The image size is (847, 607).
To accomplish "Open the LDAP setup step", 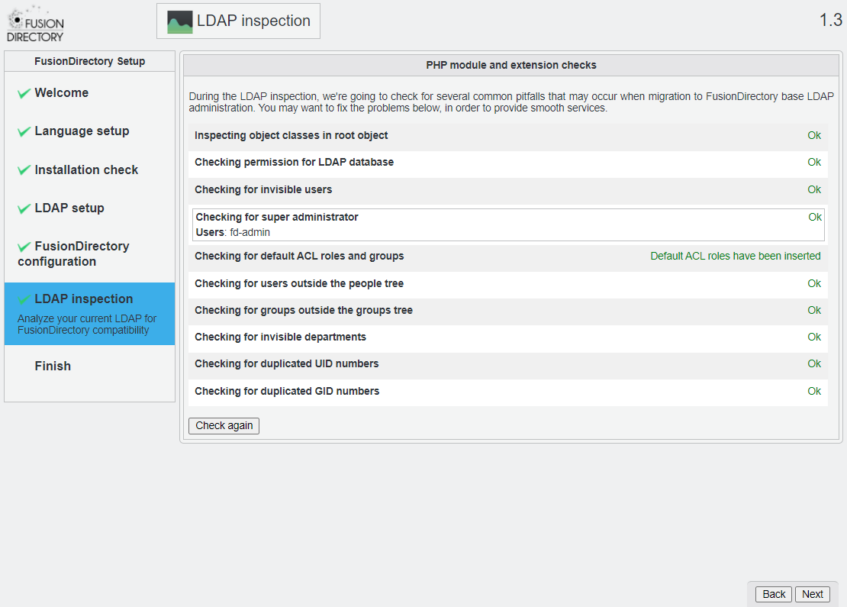I will click(69, 208).
